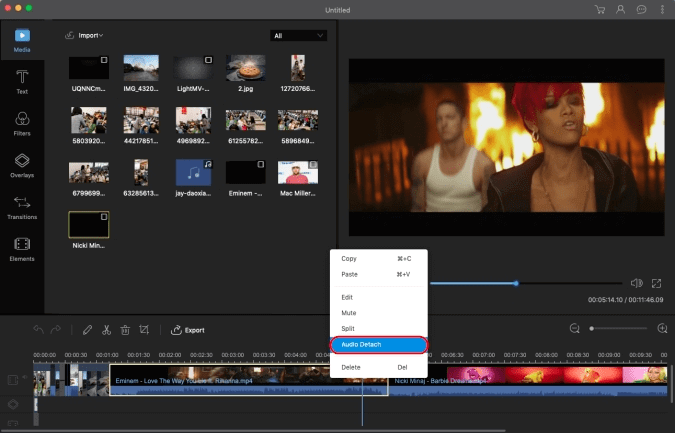Select Mute in the context menu

(349, 313)
